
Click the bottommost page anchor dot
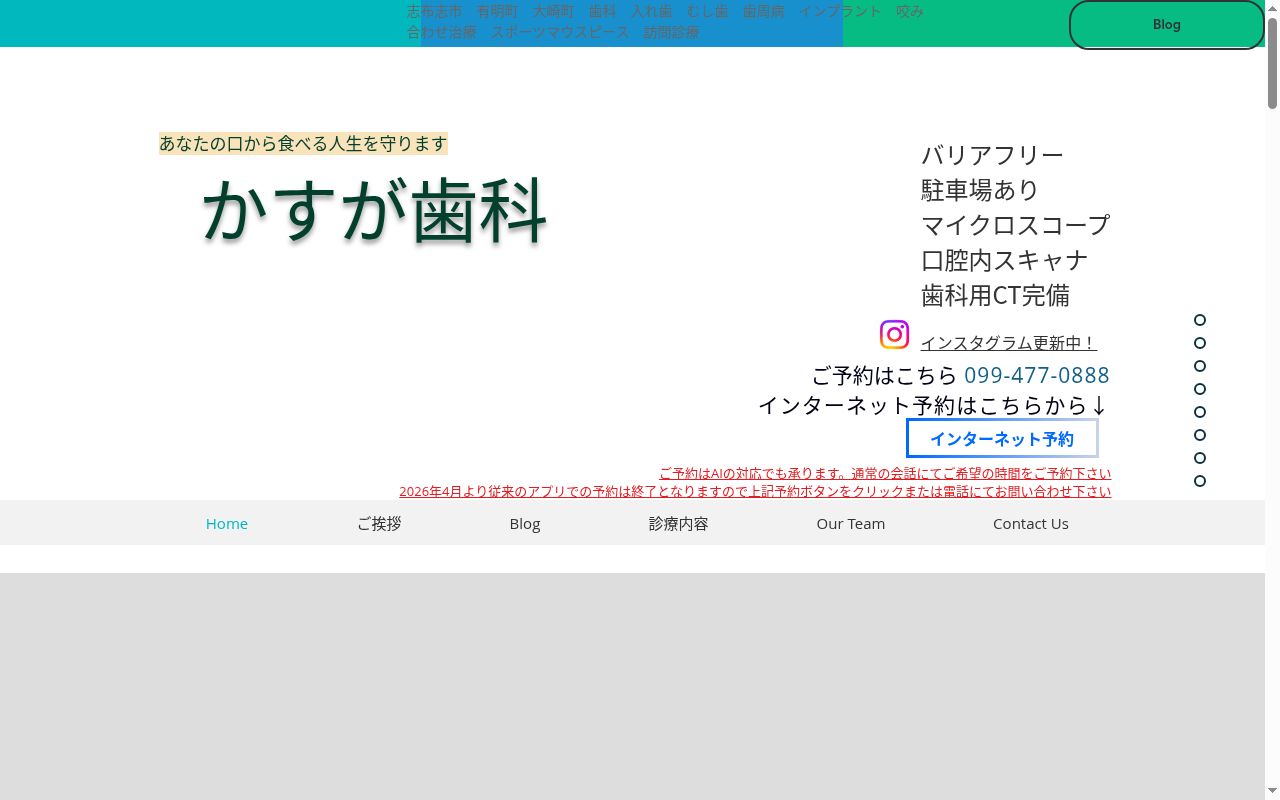pos(1200,481)
